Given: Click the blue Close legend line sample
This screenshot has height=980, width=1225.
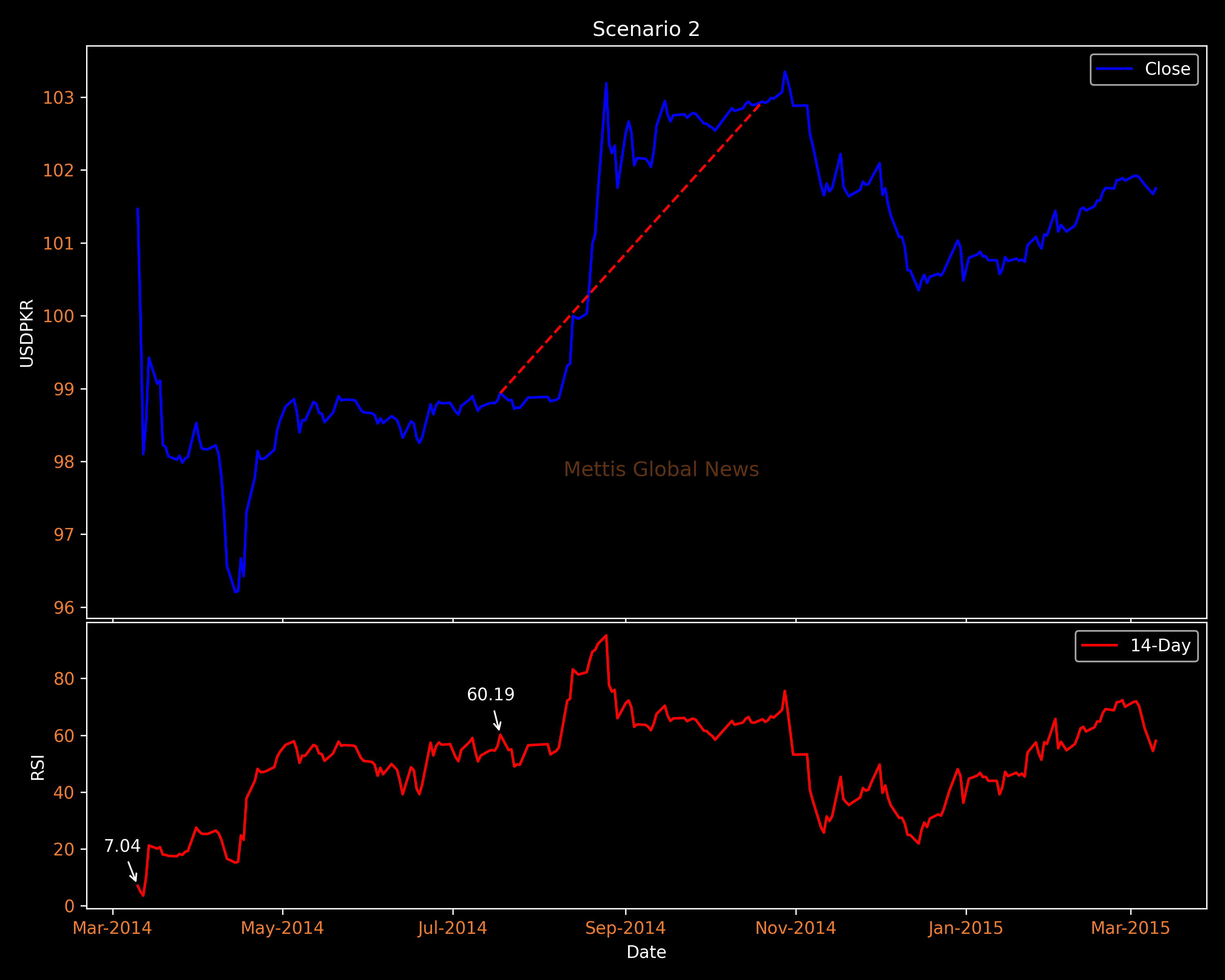Looking at the screenshot, I should [x=1114, y=69].
